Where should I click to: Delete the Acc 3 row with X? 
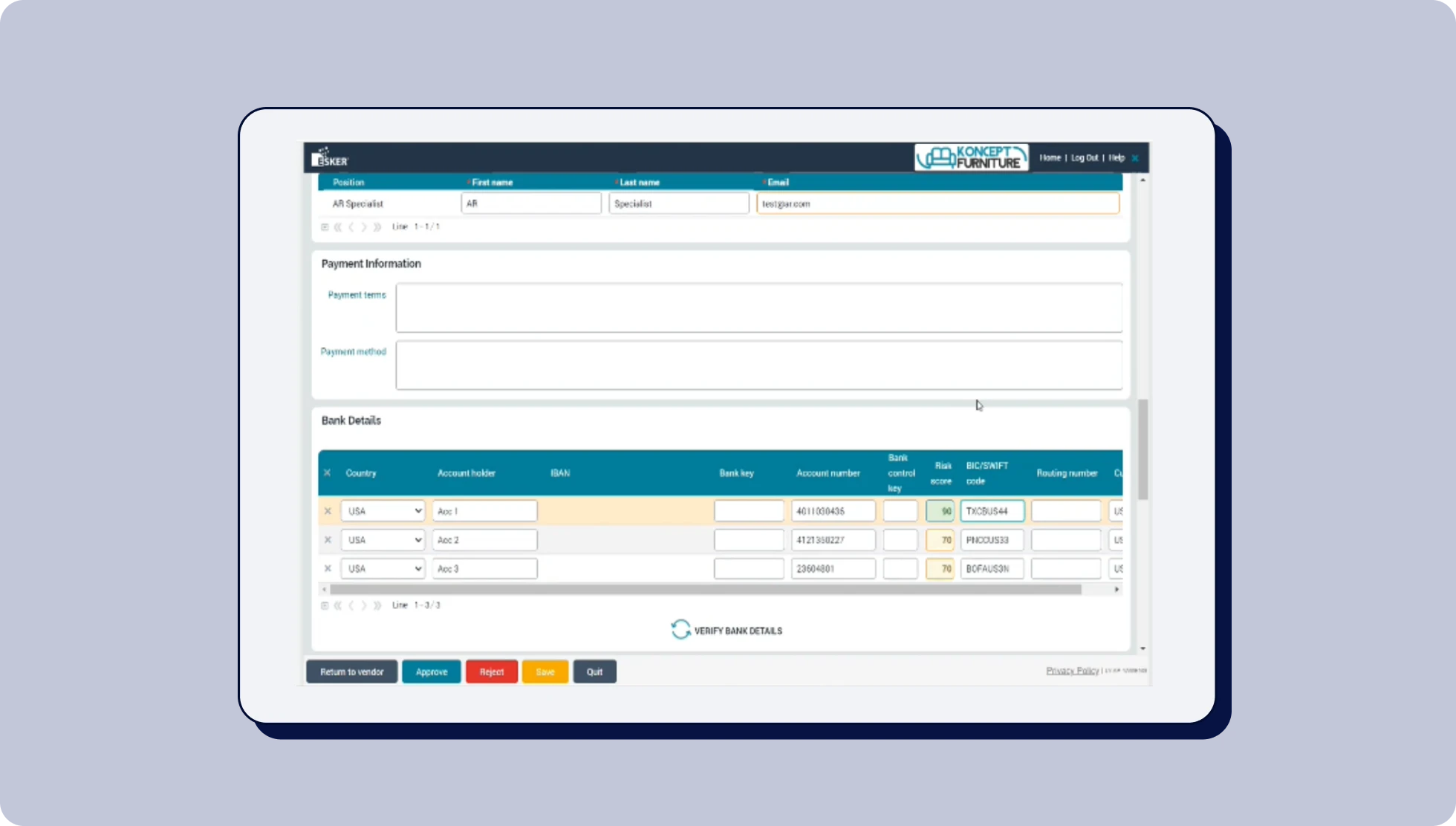pos(328,568)
